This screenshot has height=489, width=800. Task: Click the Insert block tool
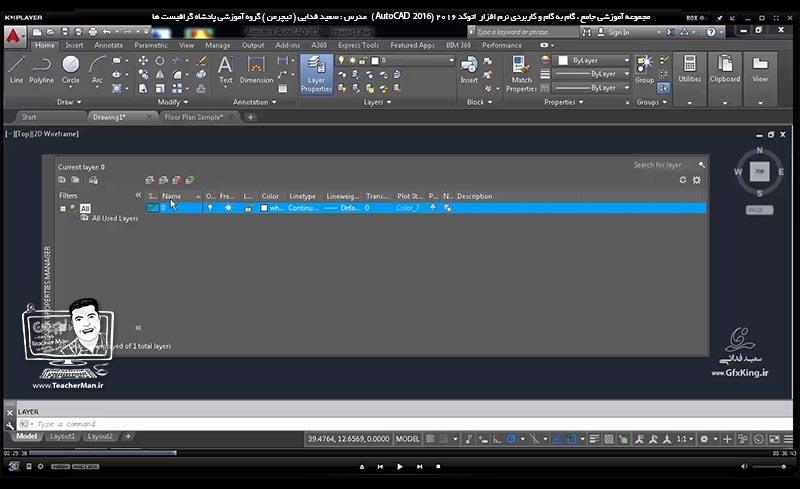coord(469,69)
